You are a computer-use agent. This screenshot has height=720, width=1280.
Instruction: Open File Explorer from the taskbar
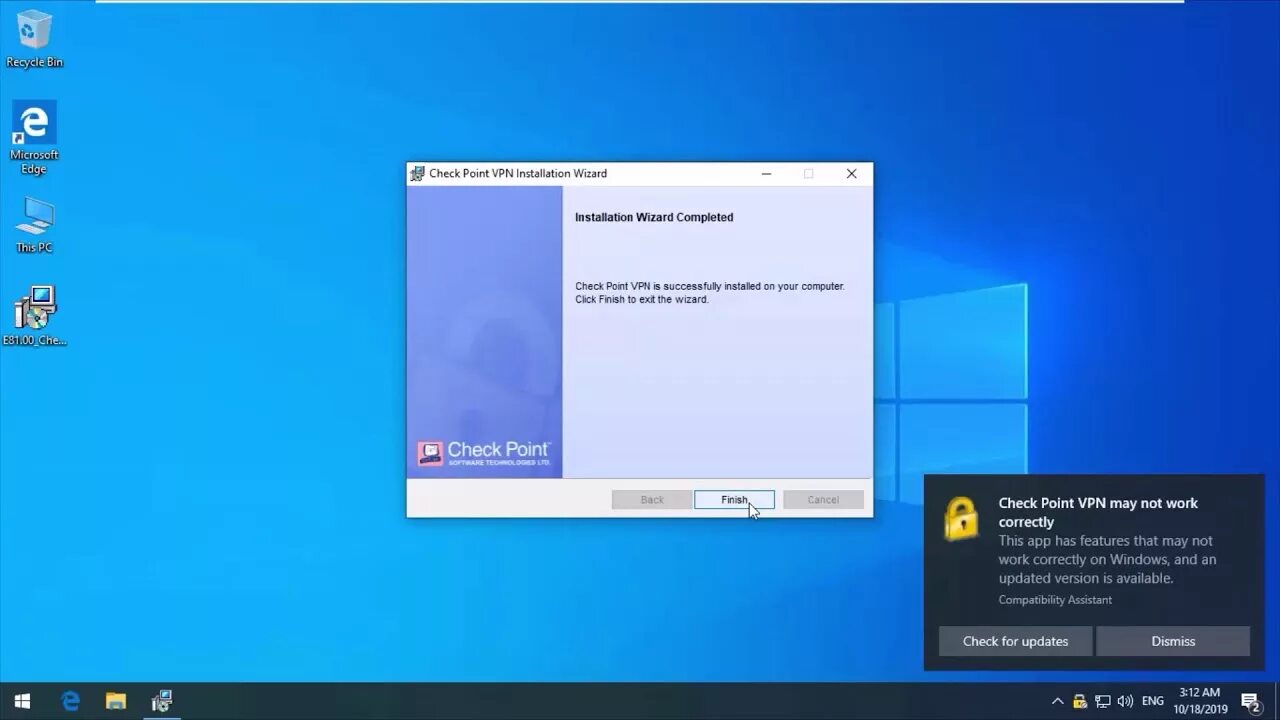(x=116, y=701)
